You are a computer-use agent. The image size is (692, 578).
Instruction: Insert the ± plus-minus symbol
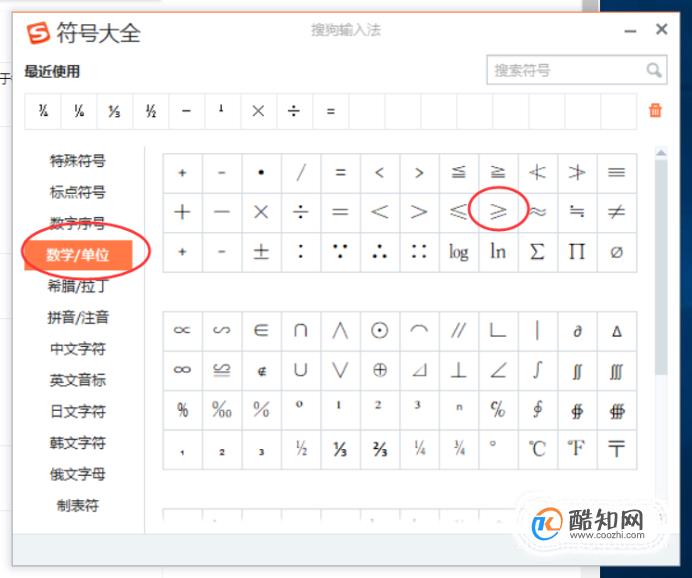coord(261,252)
